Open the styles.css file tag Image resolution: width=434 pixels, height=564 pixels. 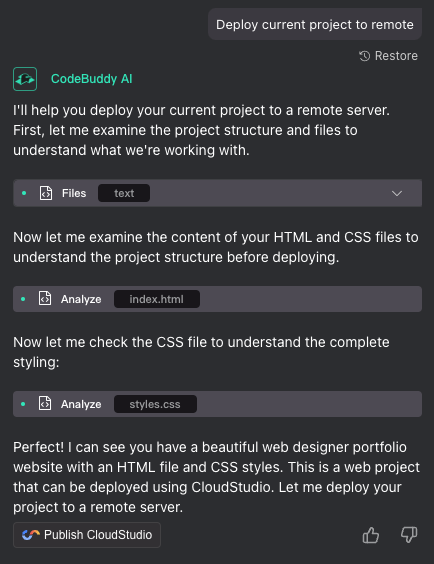click(155, 404)
